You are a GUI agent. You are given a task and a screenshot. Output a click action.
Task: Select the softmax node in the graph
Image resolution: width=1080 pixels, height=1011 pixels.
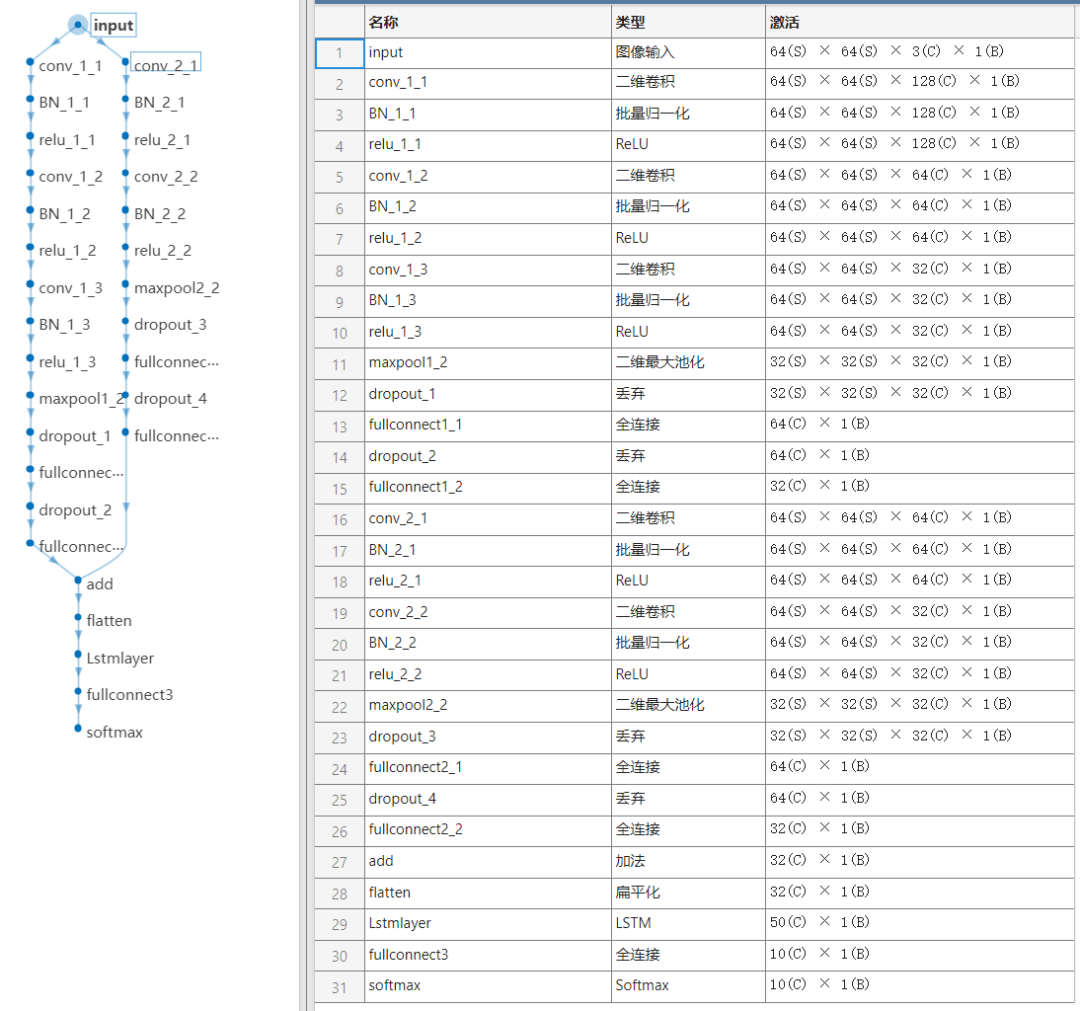click(114, 732)
